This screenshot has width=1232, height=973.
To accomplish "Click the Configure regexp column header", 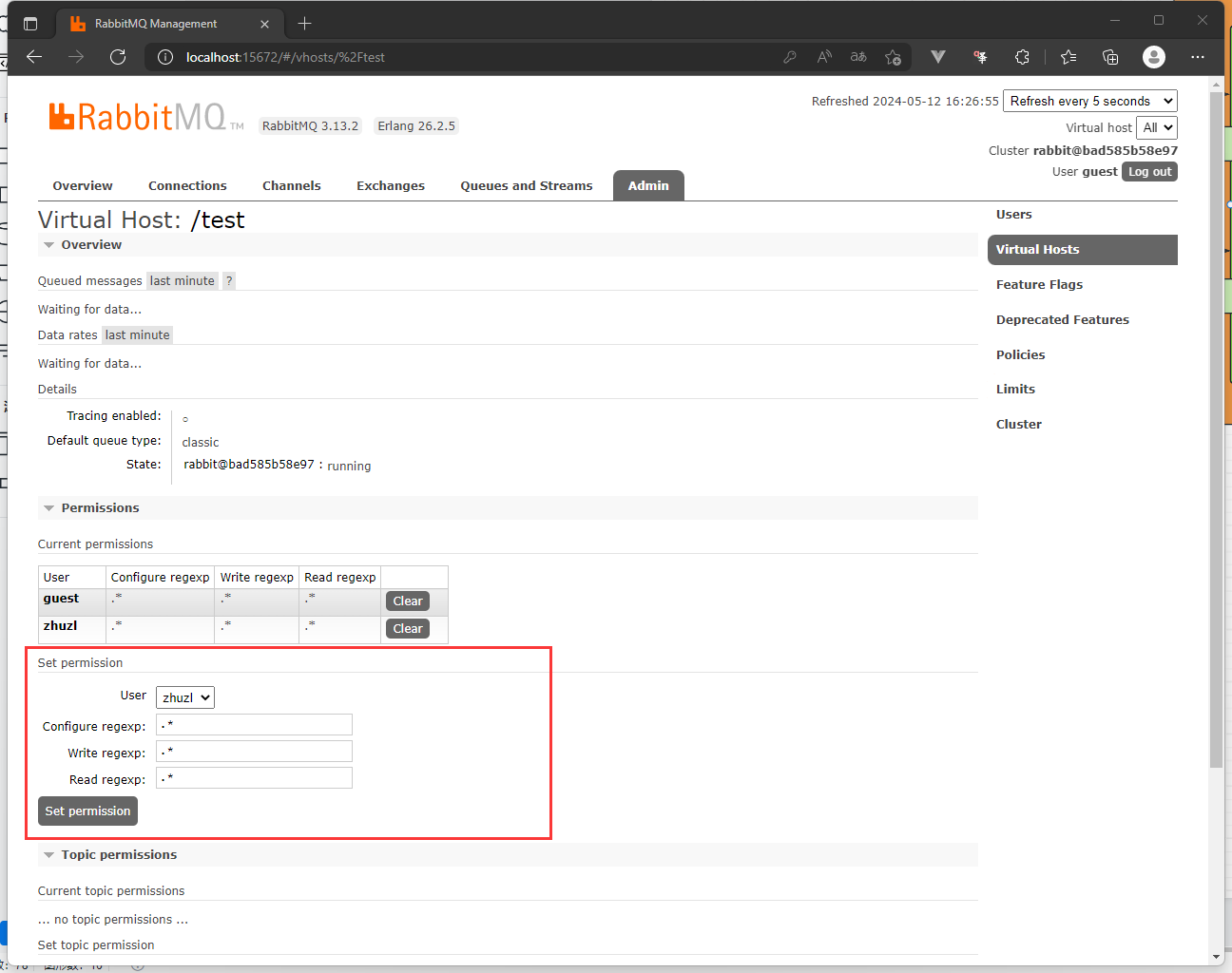I will 160,577.
